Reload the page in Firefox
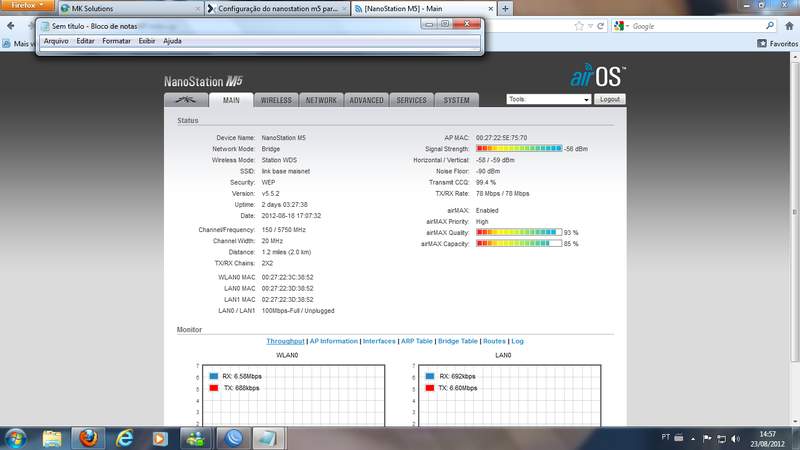Screen dimensions: 800x450 pos(601,26)
